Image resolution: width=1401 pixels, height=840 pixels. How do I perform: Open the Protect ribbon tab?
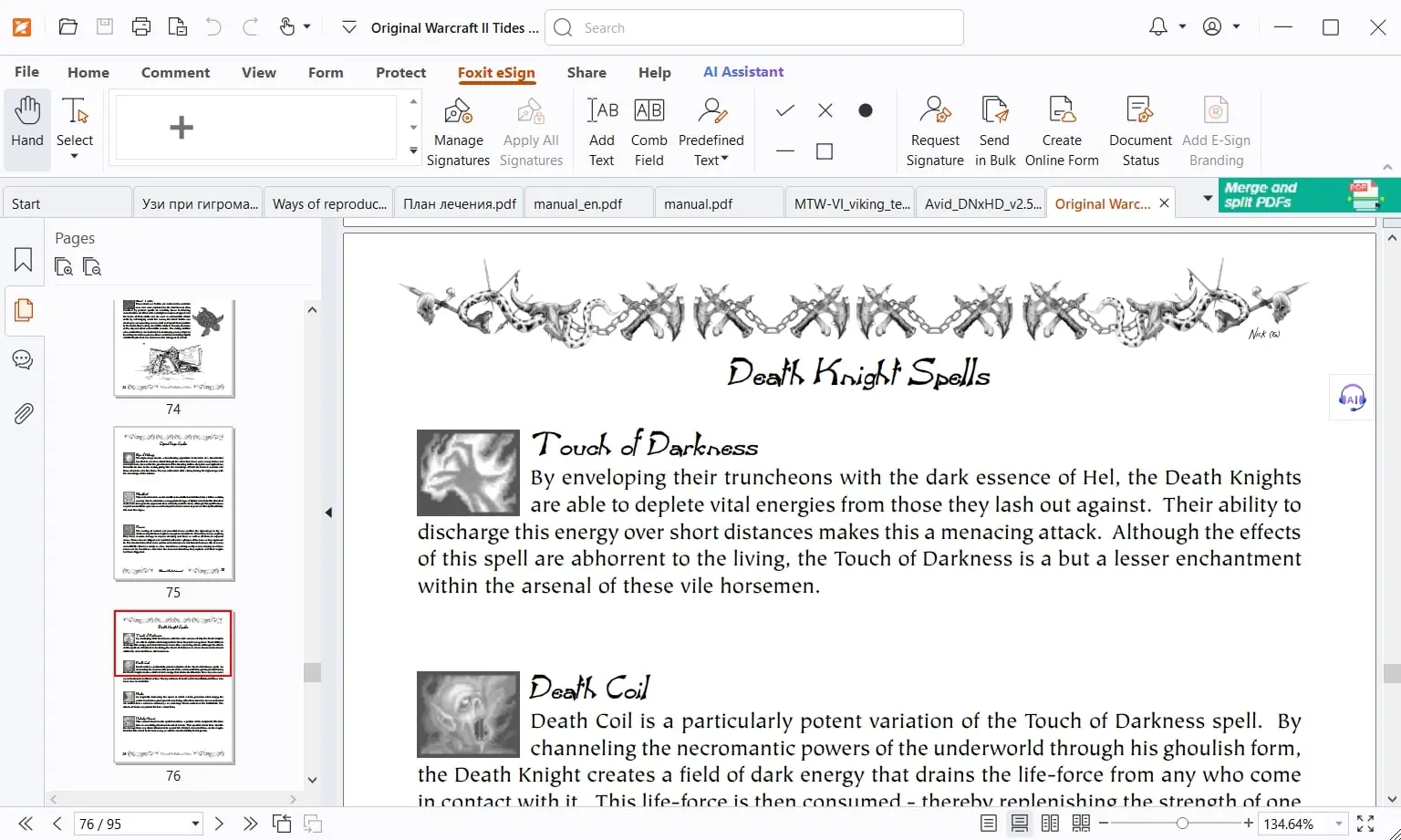click(400, 72)
